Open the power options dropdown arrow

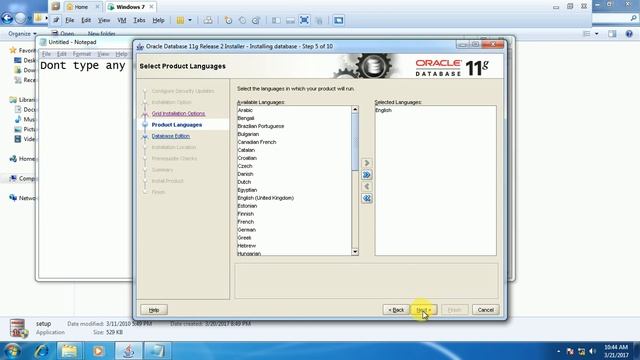190,20
